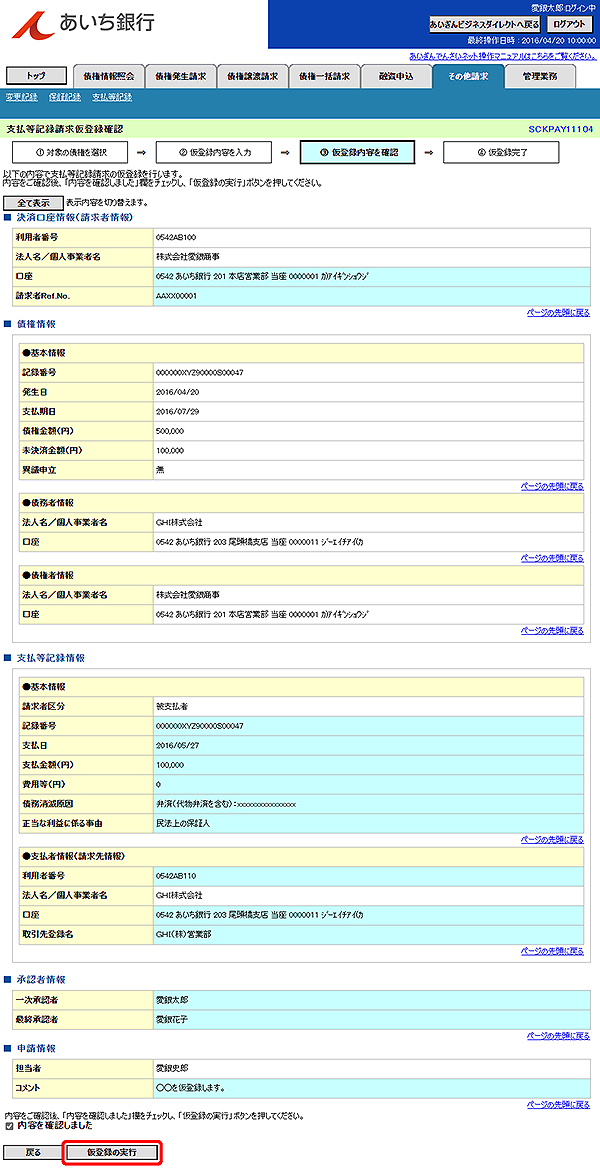
Task: Select the 請求者Ref.No. value AAXX00001
Action: (x=176, y=296)
